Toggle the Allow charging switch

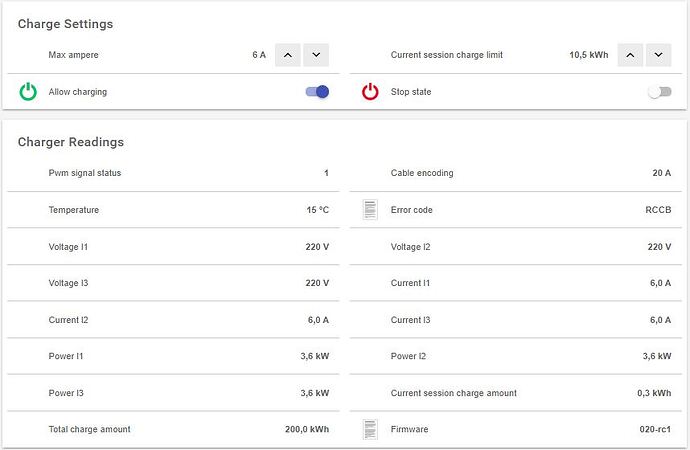pos(317,91)
